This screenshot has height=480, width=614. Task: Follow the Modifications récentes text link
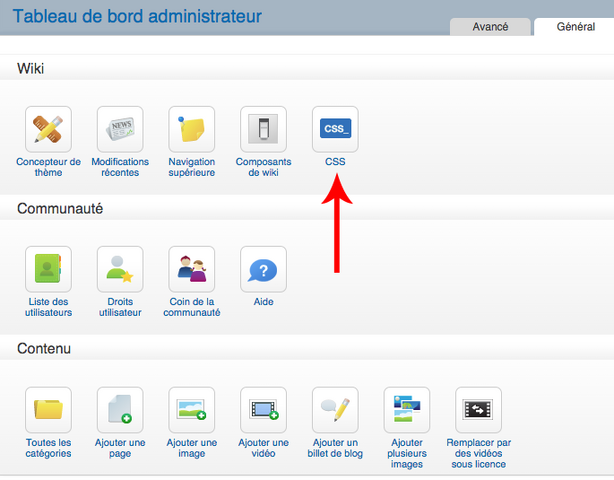click(x=120, y=167)
